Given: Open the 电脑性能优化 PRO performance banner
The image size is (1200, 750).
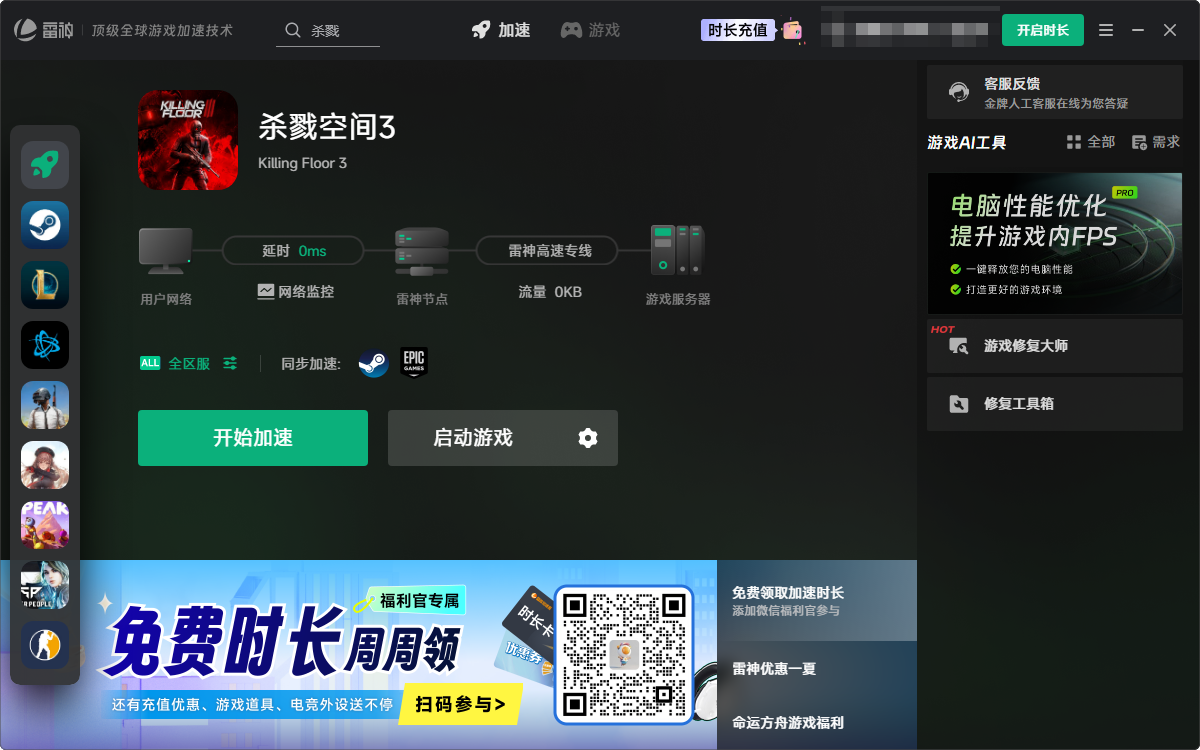Looking at the screenshot, I should pyautogui.click(x=1054, y=243).
